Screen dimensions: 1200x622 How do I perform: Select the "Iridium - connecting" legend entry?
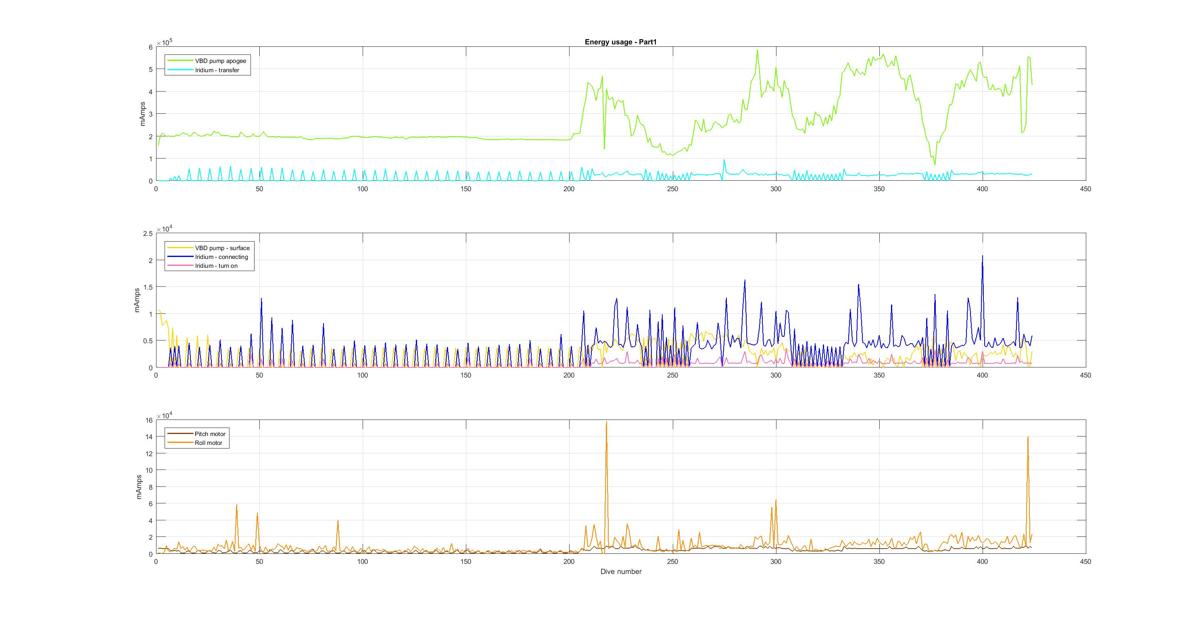pyautogui.click(x=221, y=257)
